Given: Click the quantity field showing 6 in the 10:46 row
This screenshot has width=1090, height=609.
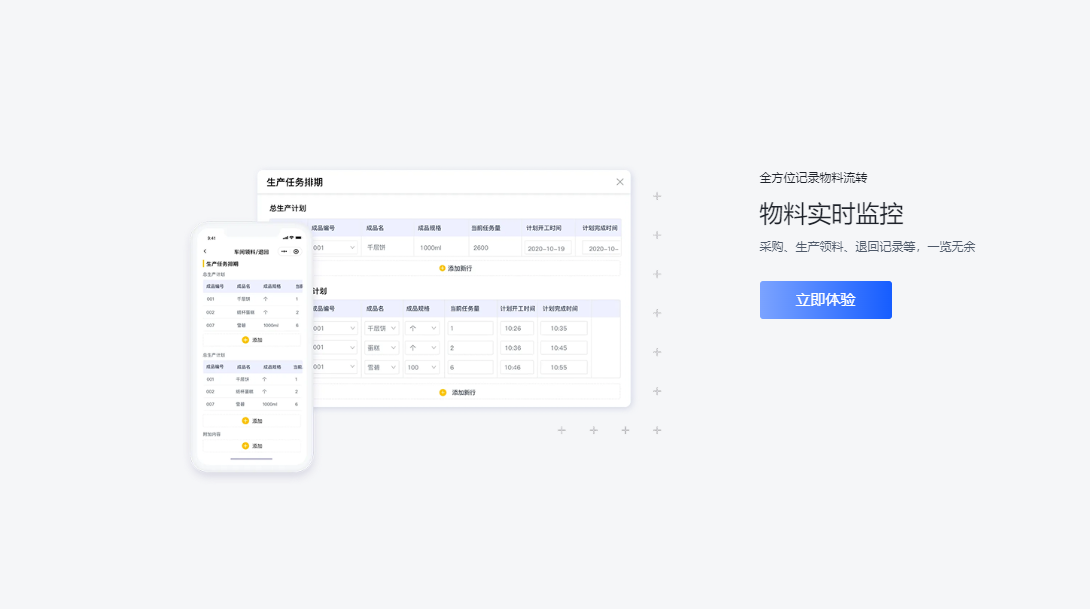Looking at the screenshot, I should (x=470, y=367).
